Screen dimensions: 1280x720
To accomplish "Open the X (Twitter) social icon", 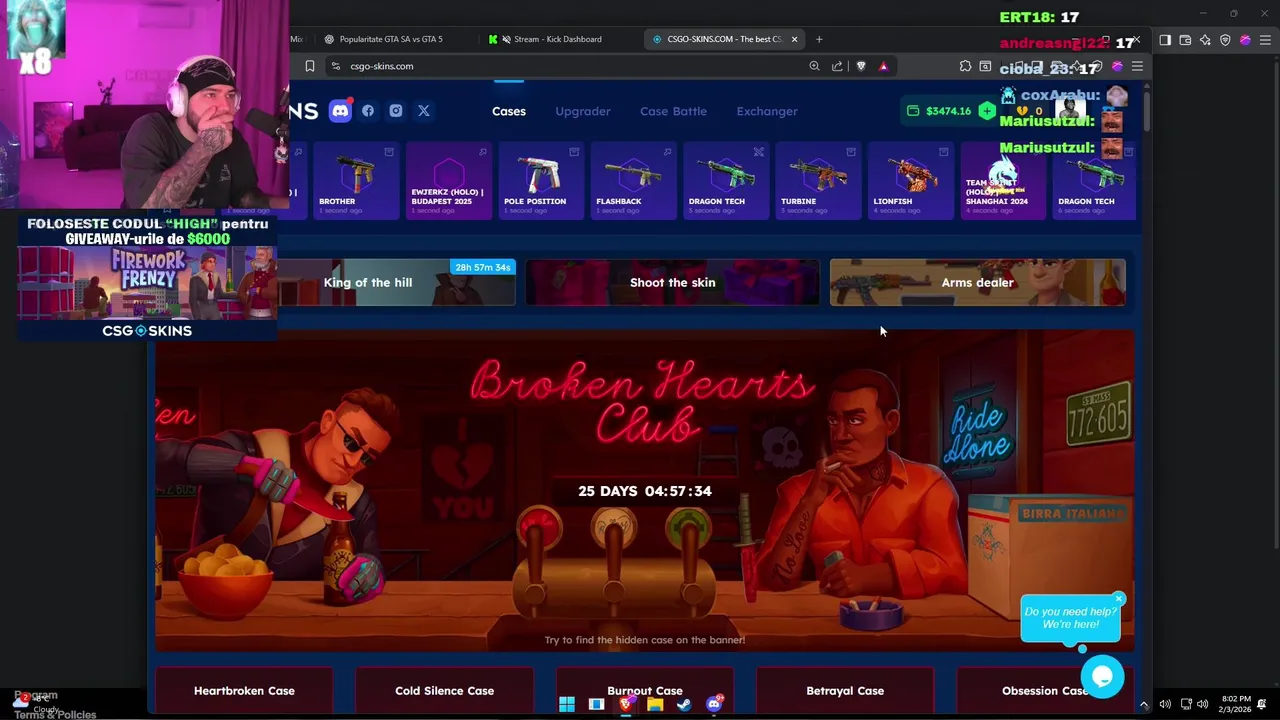I will (x=424, y=111).
